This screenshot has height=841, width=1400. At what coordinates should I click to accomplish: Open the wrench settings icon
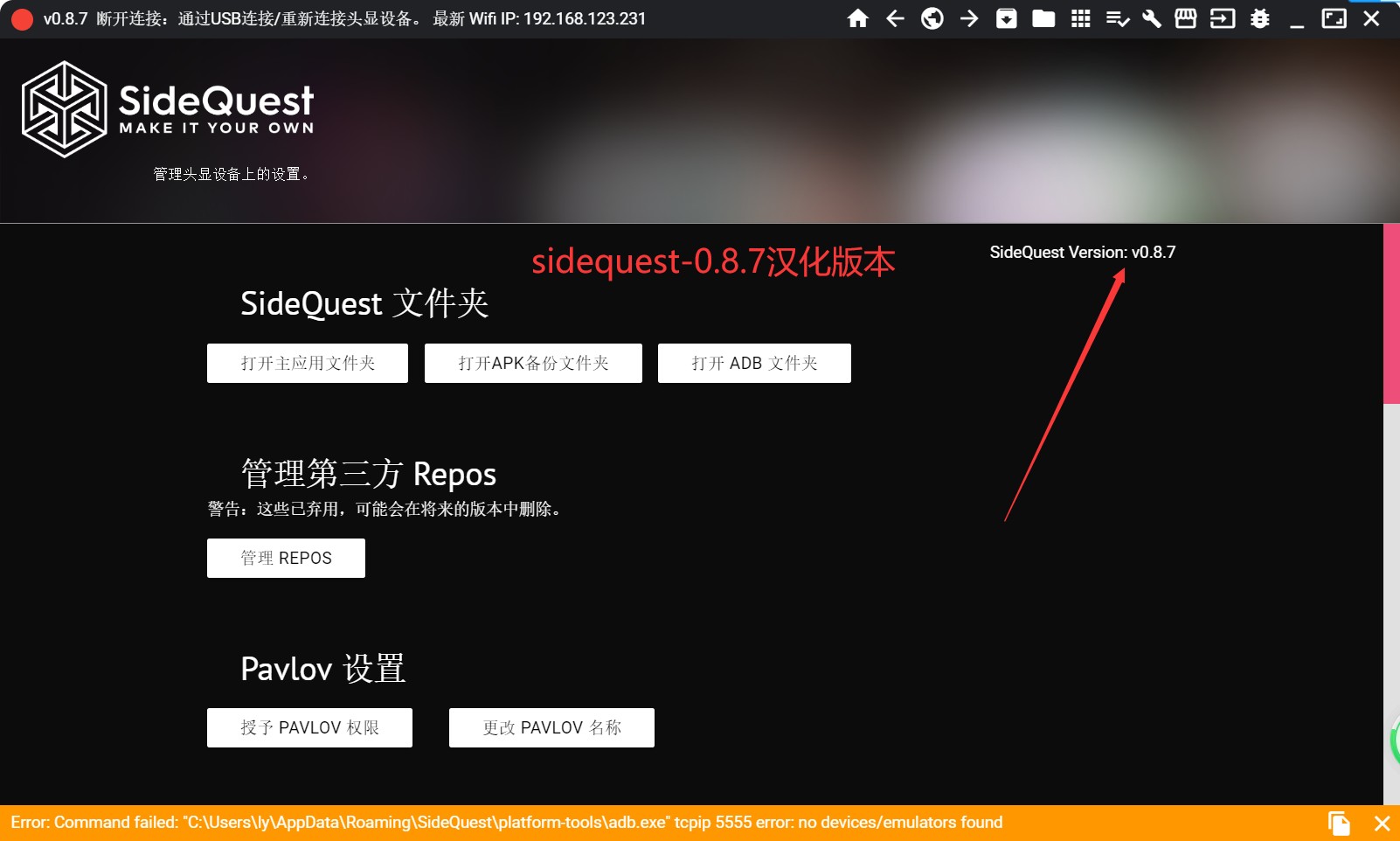[x=1152, y=18]
